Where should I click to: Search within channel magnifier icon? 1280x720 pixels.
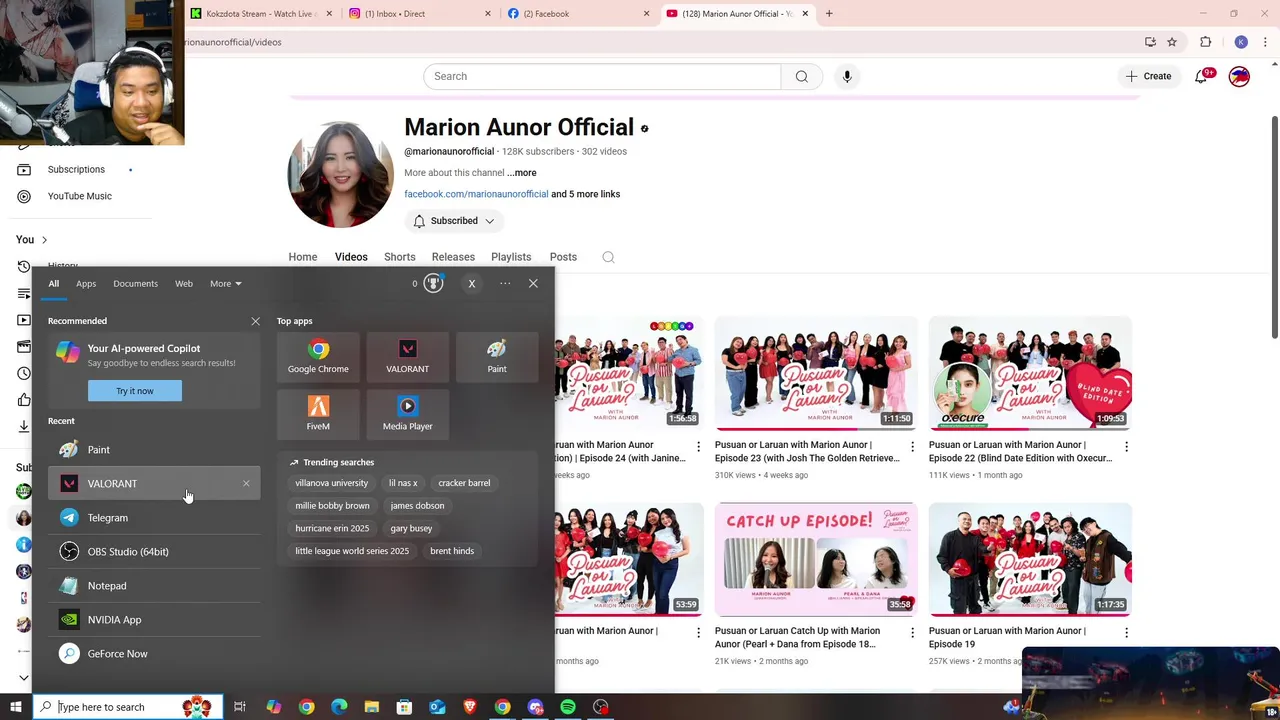click(608, 257)
